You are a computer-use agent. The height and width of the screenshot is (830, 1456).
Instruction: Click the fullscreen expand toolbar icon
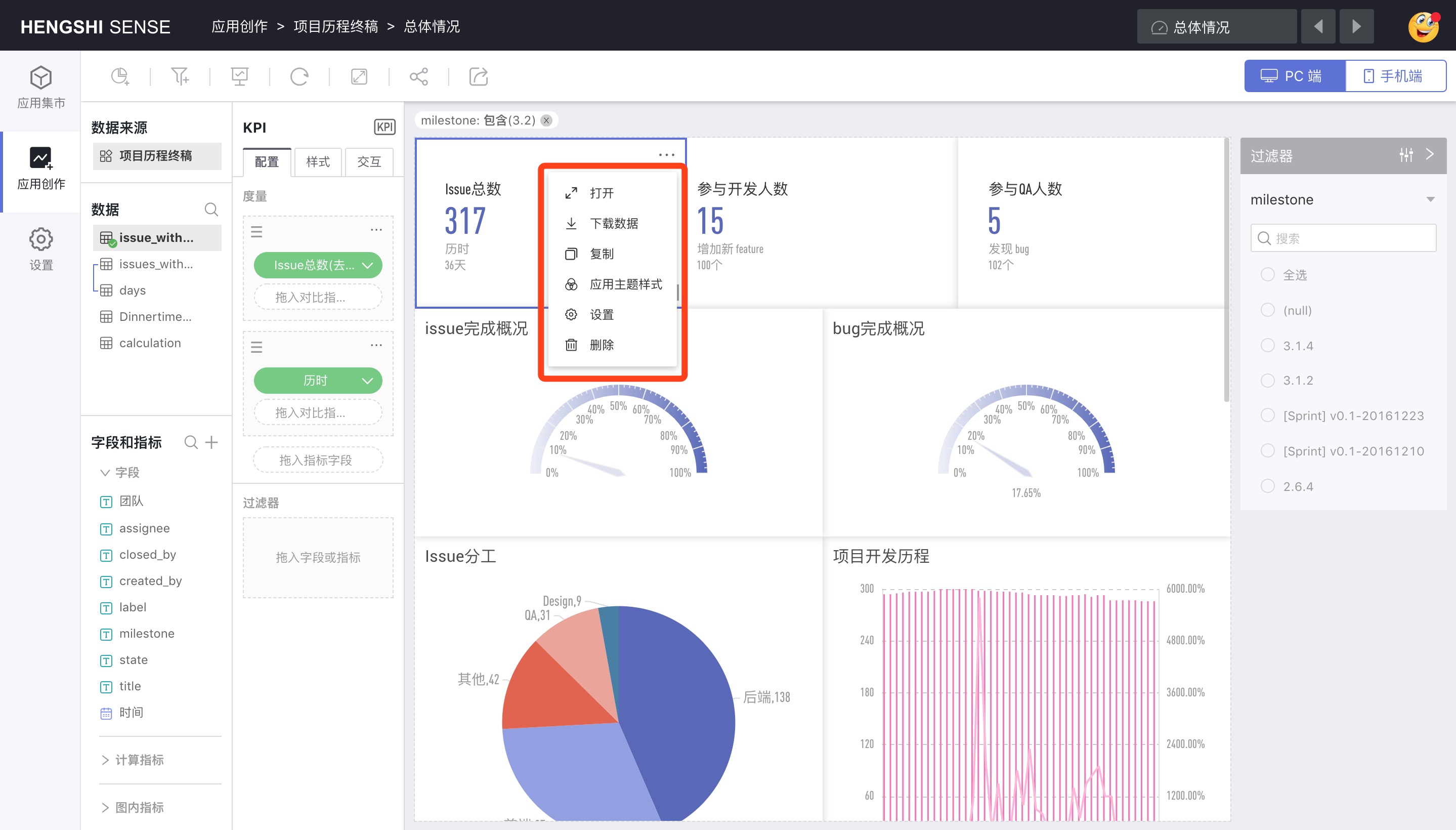coord(359,76)
